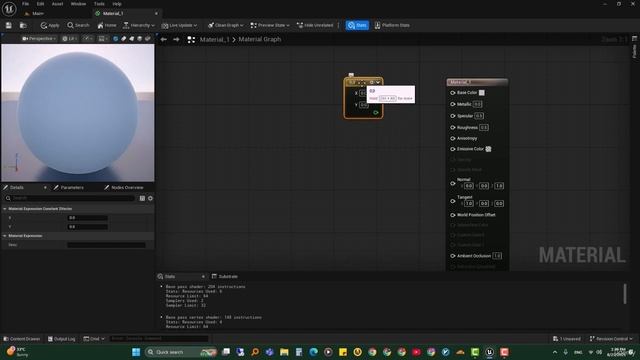640x360 pixels.
Task: Click the Save asset icon in toolbar
Action: [x=9, y=25]
